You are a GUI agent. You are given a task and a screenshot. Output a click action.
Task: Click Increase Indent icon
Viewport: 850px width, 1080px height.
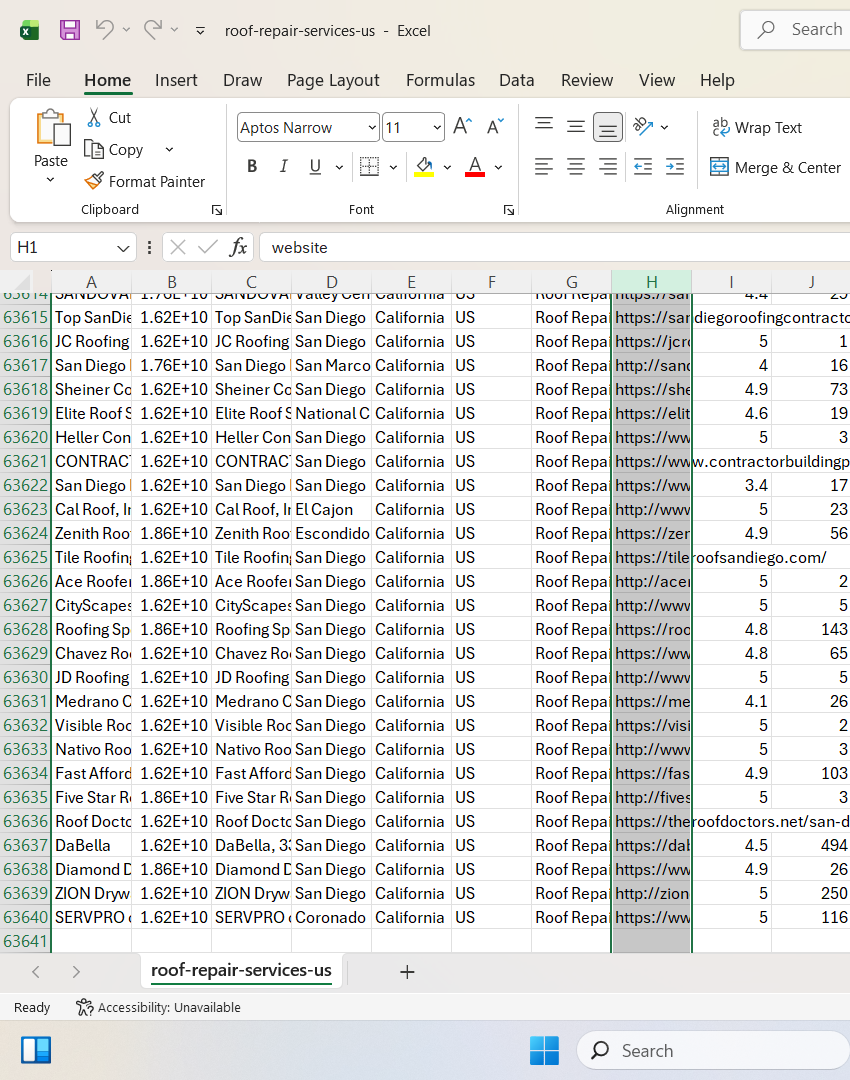(675, 166)
